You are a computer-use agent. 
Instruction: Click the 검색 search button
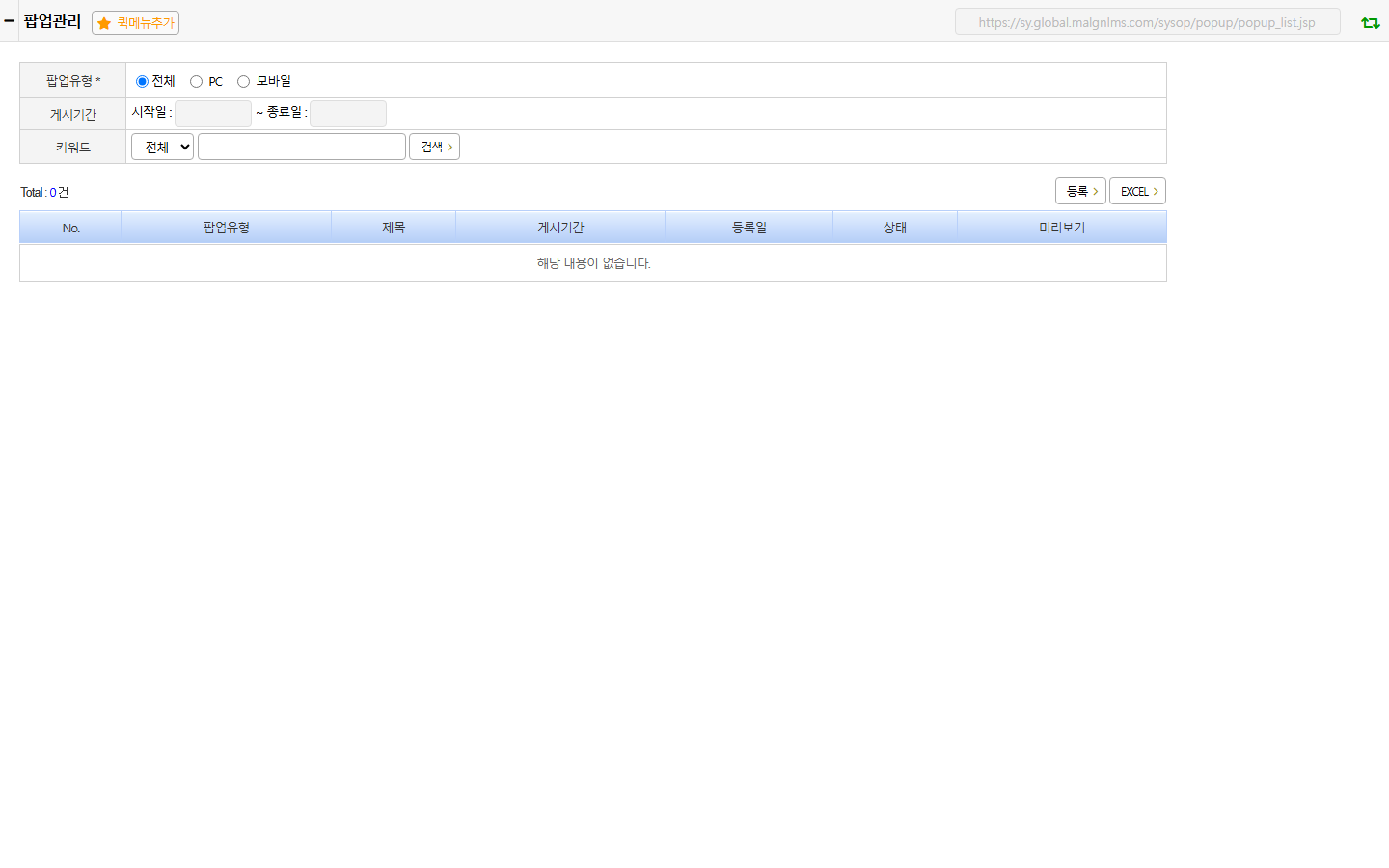434,147
